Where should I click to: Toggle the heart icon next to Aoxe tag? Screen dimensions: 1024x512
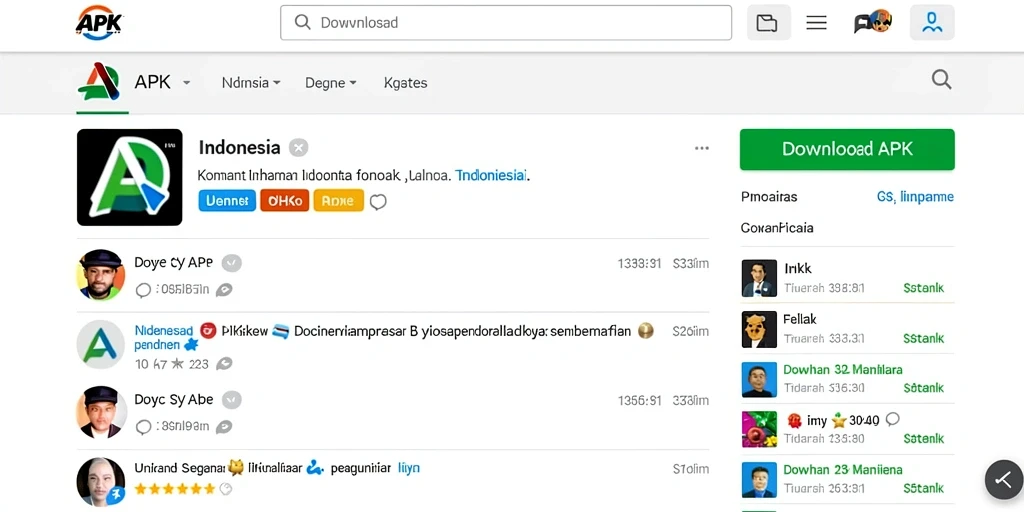(x=378, y=202)
